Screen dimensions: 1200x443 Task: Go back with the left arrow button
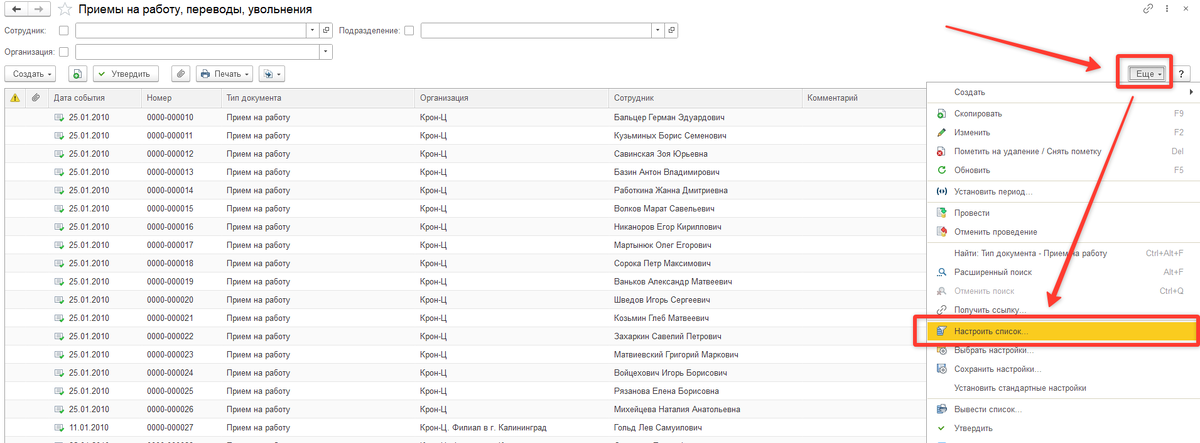(x=17, y=9)
